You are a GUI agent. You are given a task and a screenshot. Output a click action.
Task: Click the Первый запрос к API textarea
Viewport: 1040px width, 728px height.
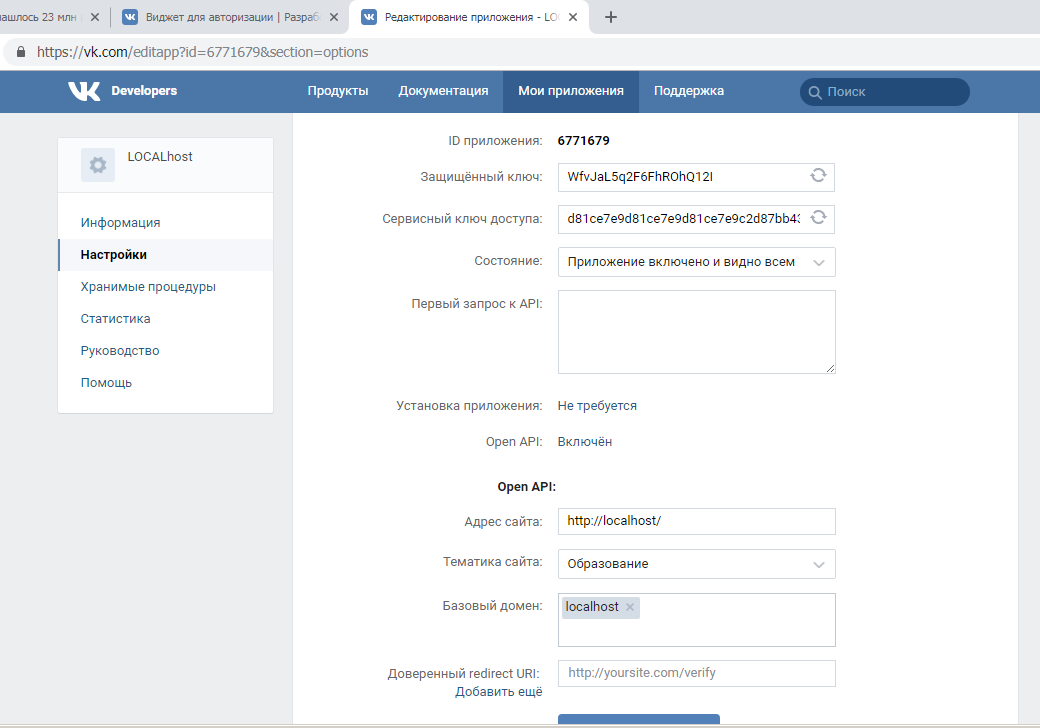(x=696, y=332)
